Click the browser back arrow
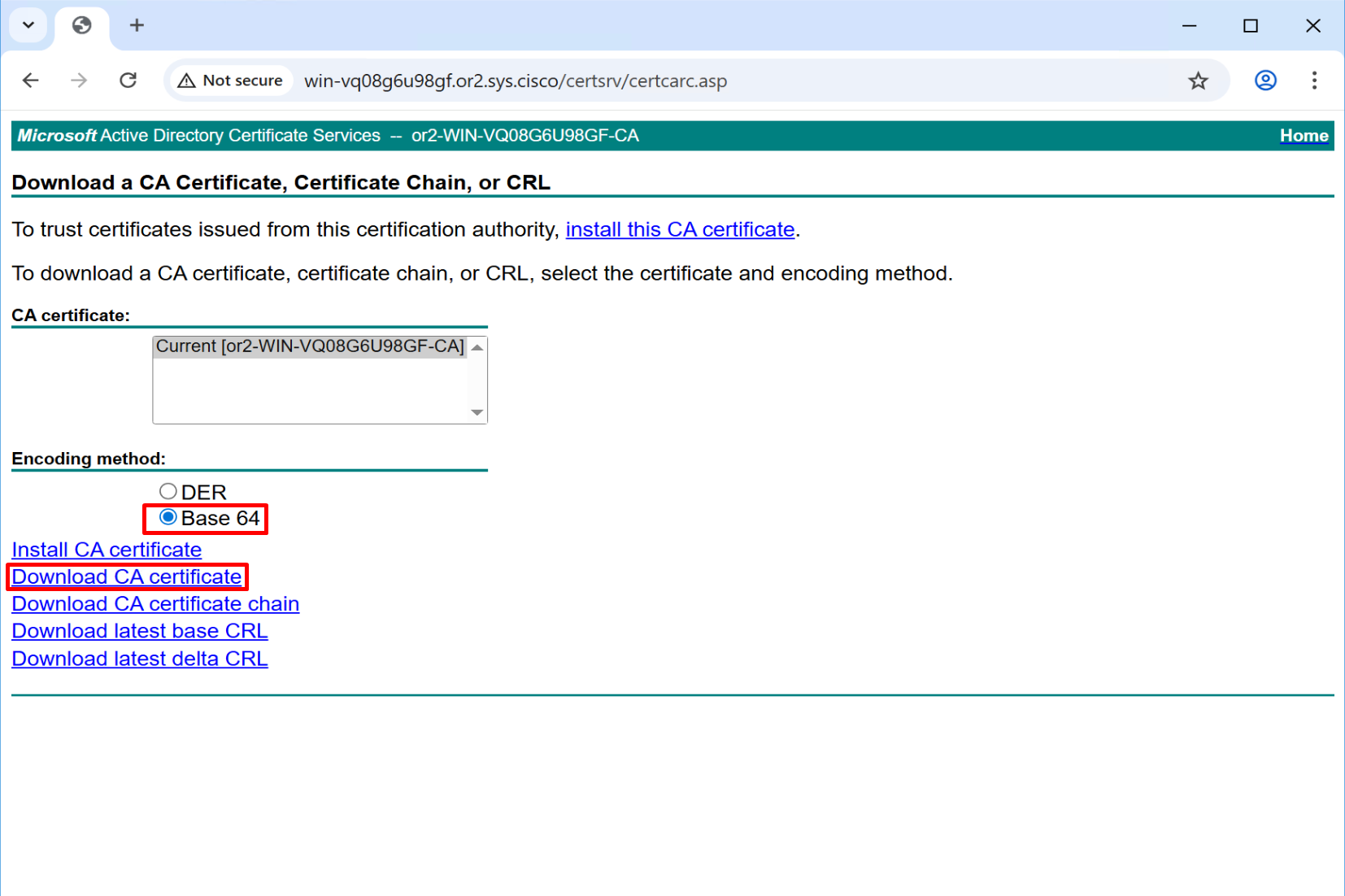 click(31, 80)
